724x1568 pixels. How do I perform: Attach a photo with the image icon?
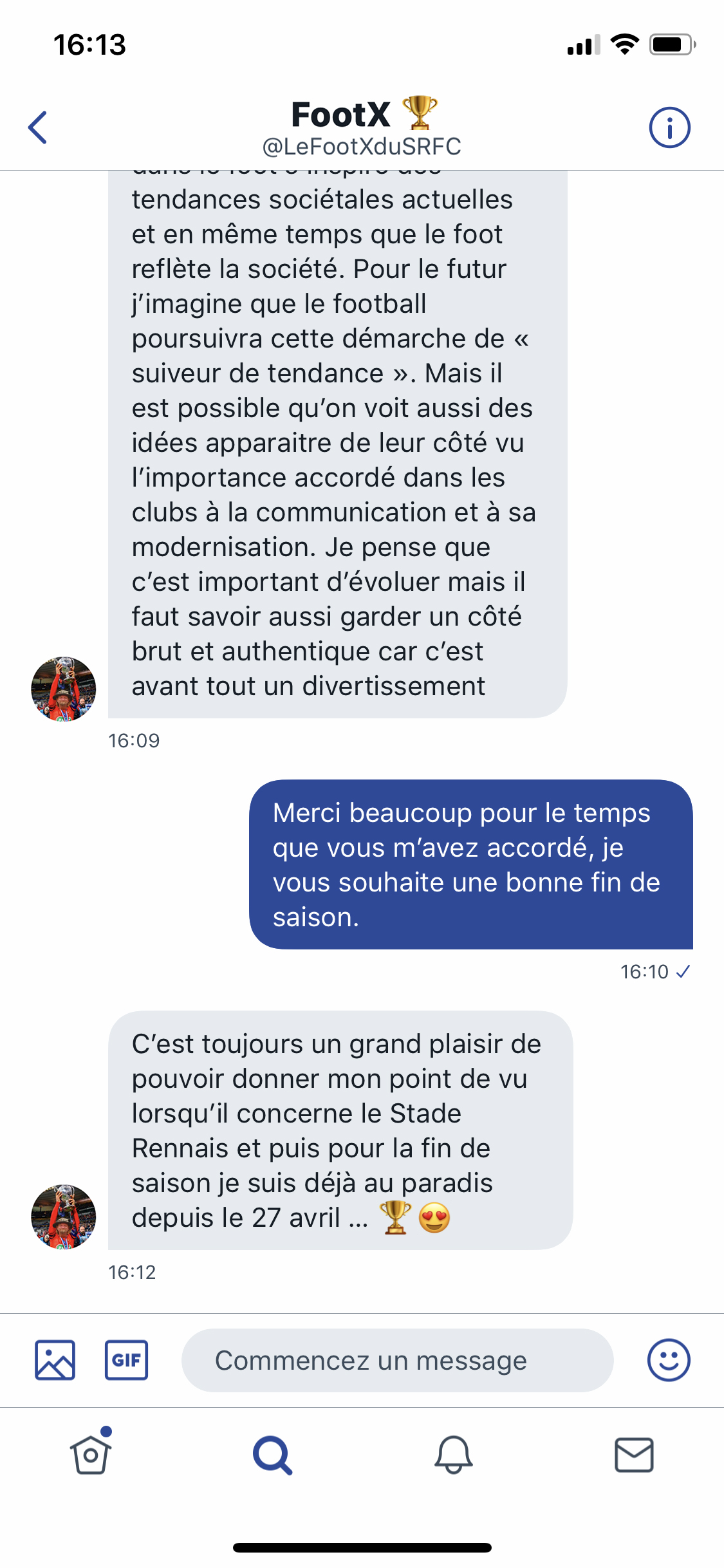click(x=55, y=1360)
